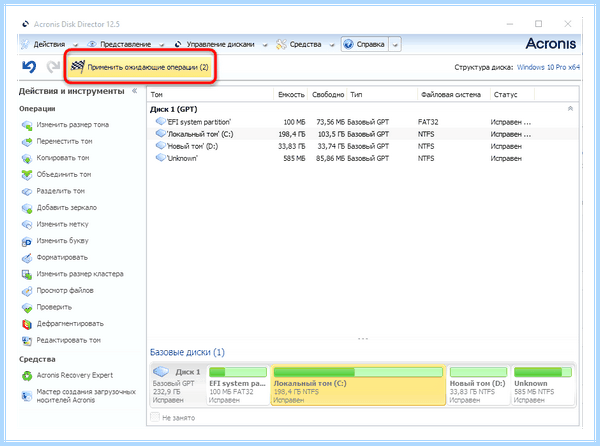Click the 85,86 МБ free space cell
600x446 pixels.
(330, 158)
